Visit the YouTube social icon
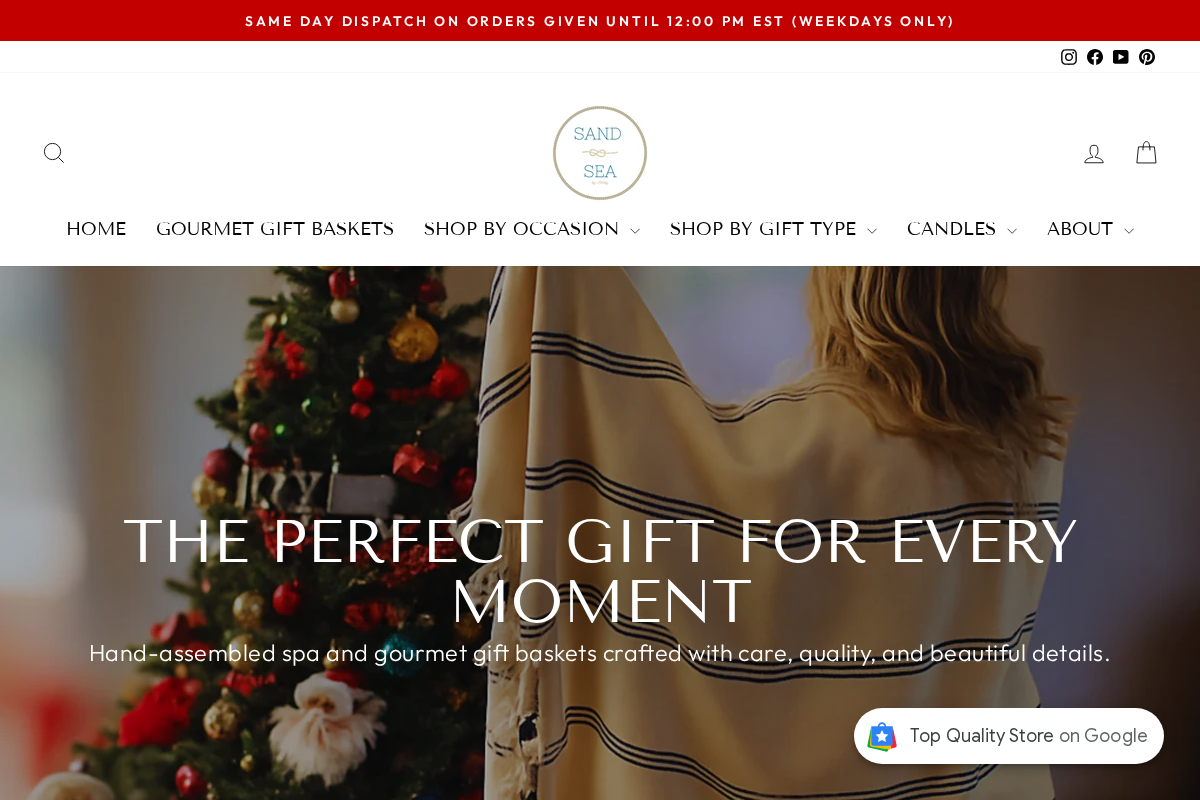The image size is (1200, 800). click(1121, 57)
